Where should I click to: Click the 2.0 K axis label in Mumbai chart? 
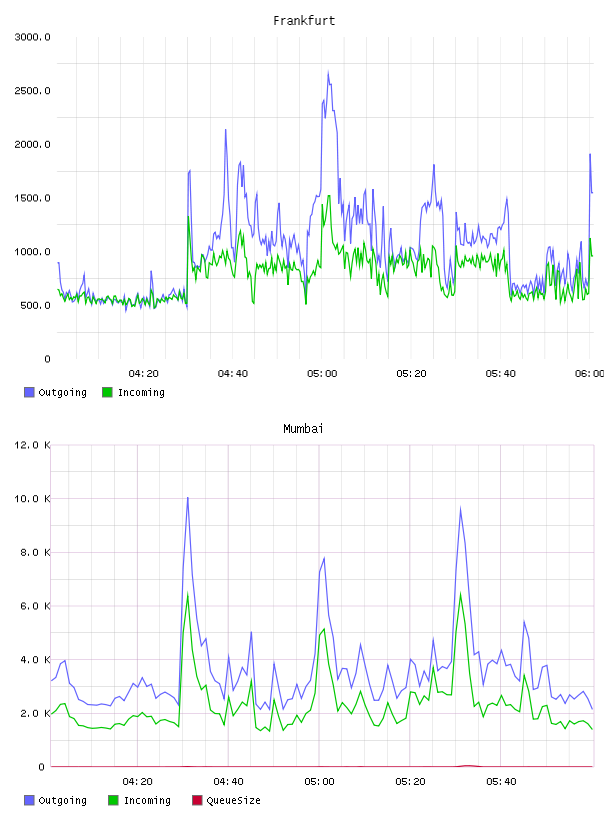[x=35, y=713]
